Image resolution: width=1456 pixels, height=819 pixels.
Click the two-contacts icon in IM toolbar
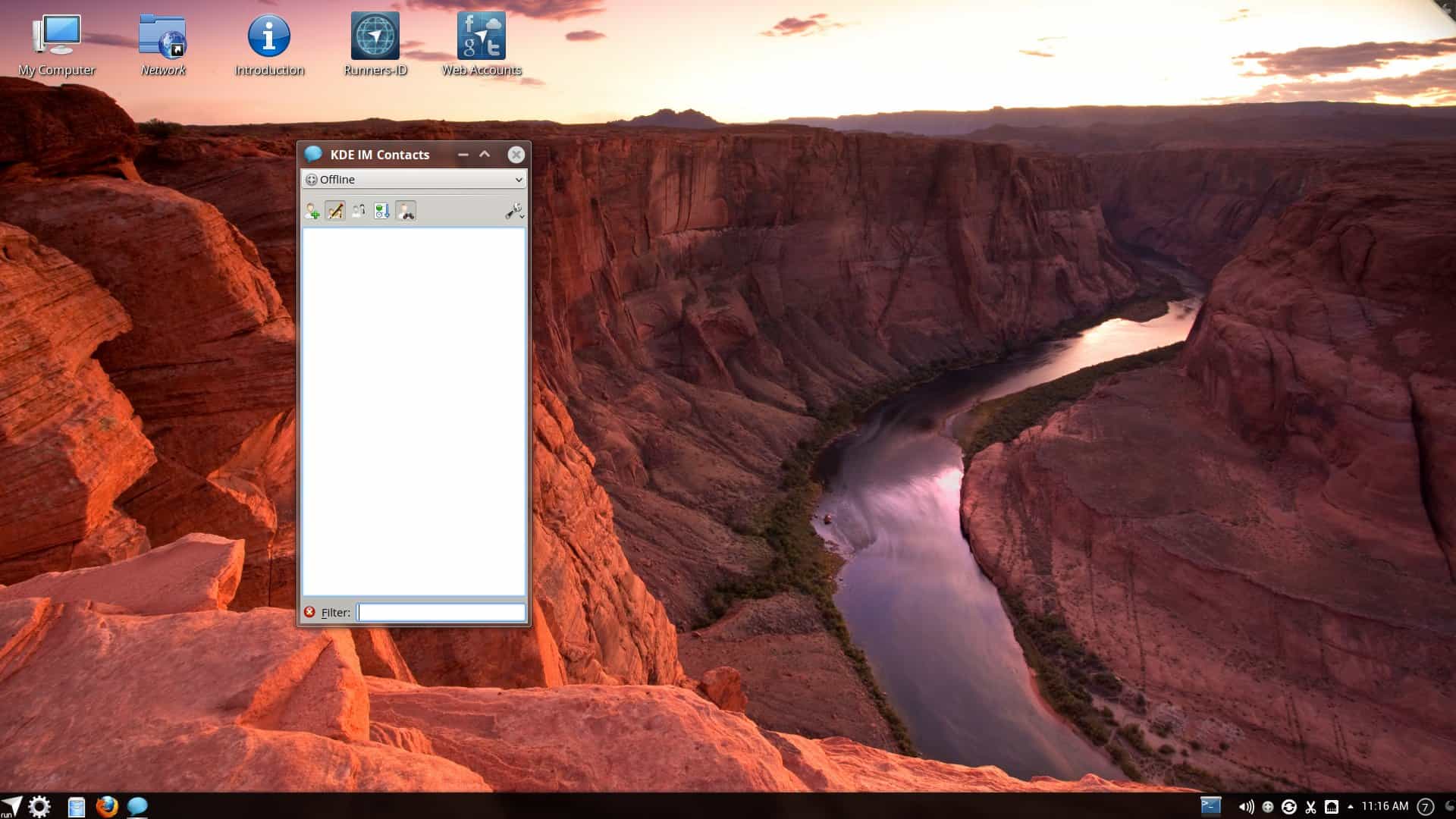pyautogui.click(x=359, y=211)
